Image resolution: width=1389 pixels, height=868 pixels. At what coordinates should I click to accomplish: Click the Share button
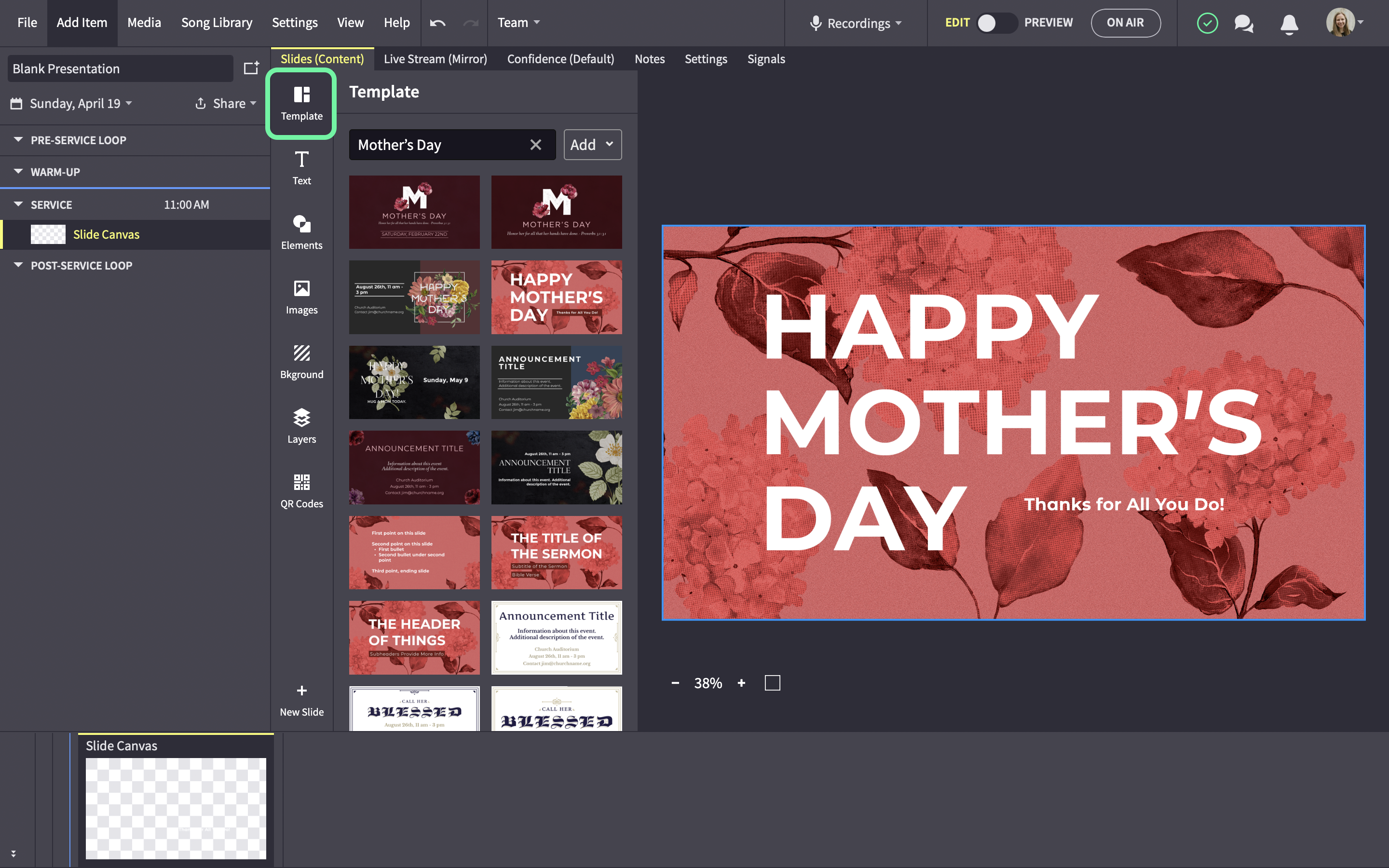(225, 103)
